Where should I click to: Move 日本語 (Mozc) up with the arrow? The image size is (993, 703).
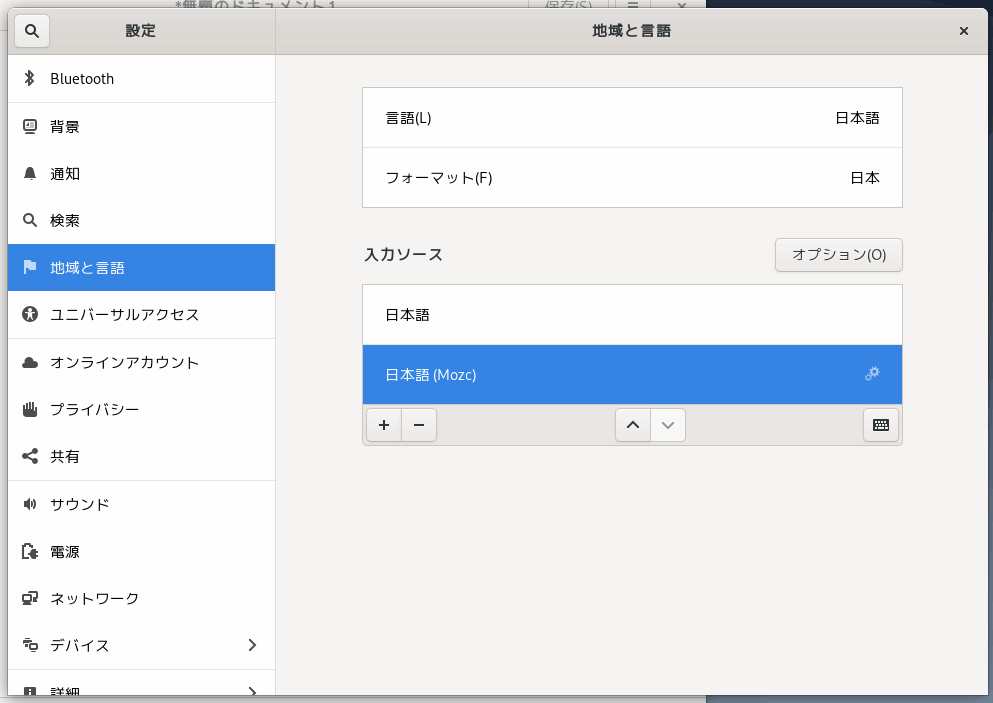click(633, 424)
